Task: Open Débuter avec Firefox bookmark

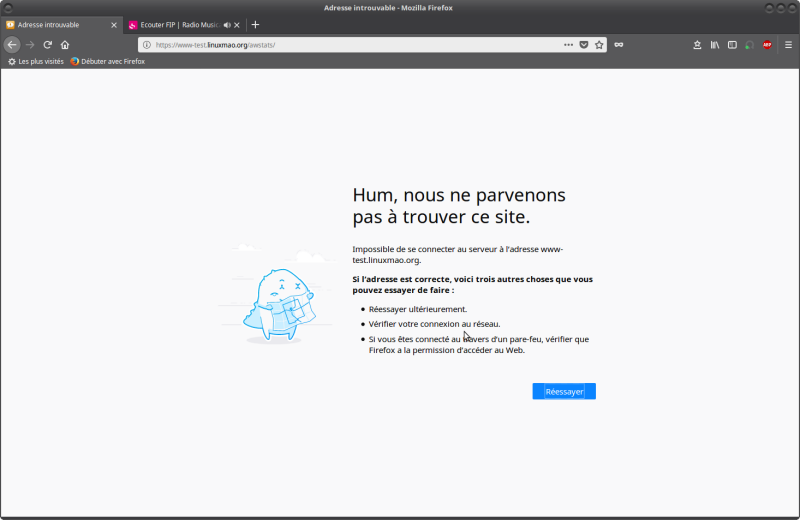Action: [x=108, y=61]
